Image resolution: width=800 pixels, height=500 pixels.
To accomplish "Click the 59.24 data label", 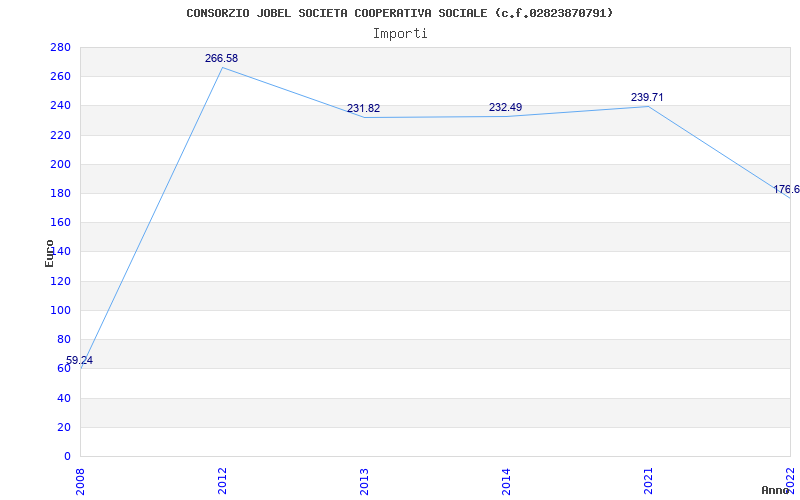I will click(x=79, y=360).
